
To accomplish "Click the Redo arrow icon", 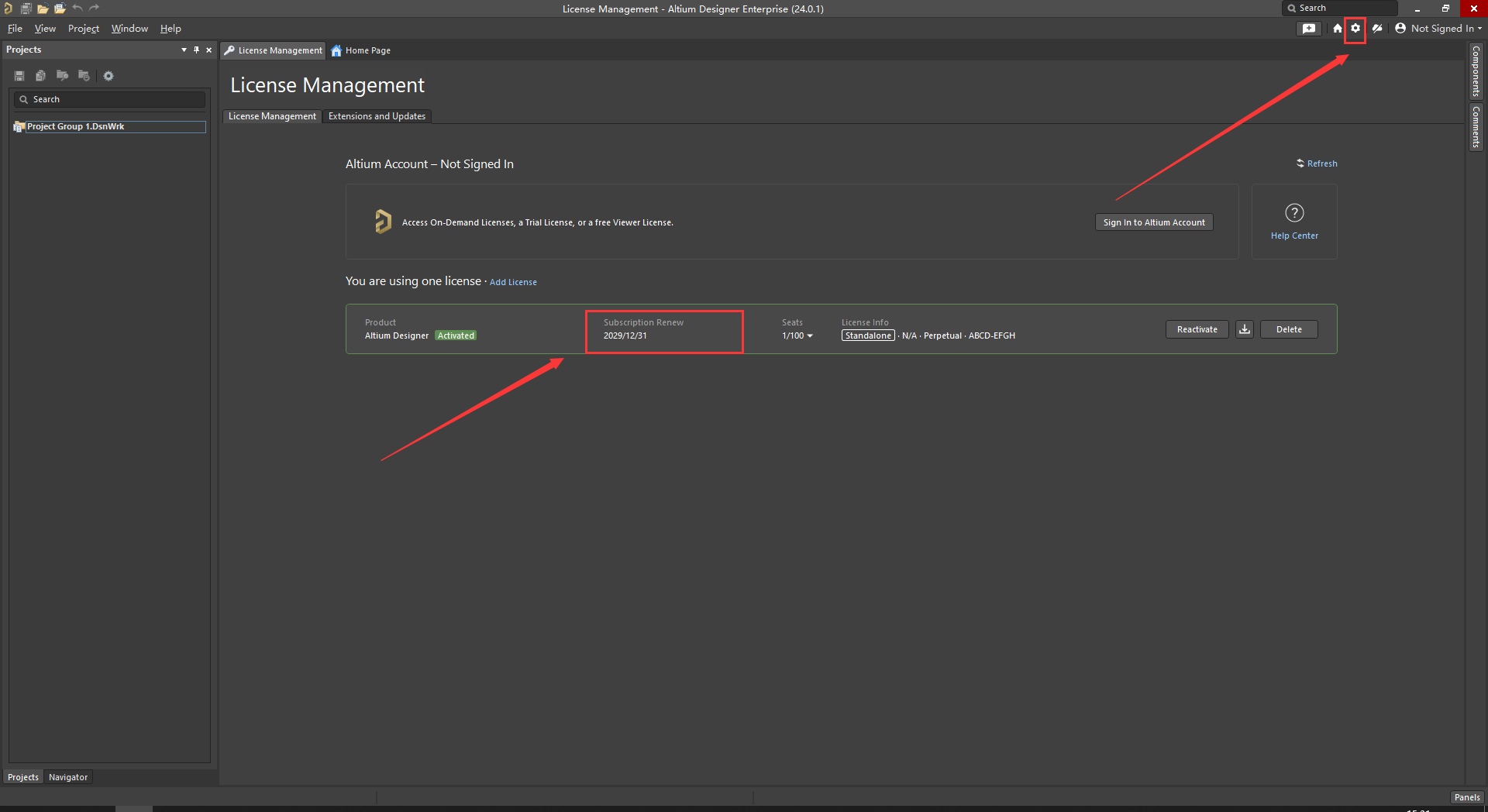I will click(95, 9).
